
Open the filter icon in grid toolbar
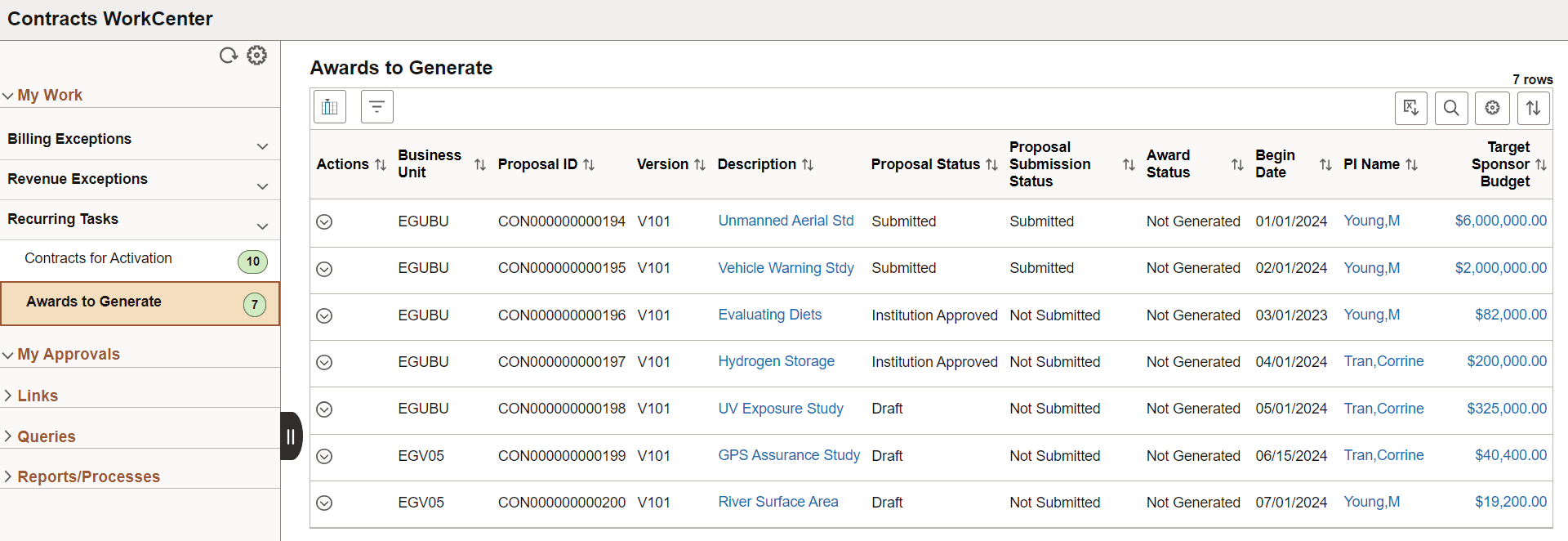pyautogui.click(x=377, y=107)
